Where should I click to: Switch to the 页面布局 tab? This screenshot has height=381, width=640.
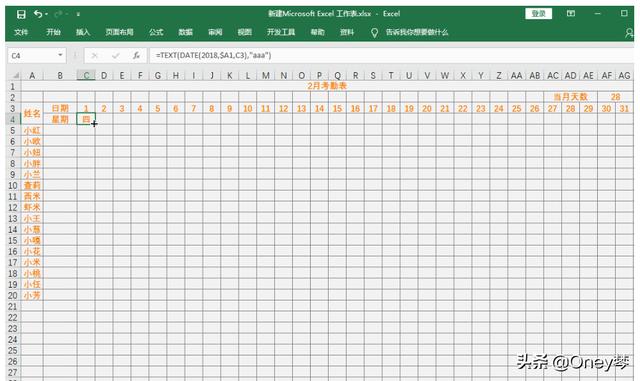click(x=119, y=32)
